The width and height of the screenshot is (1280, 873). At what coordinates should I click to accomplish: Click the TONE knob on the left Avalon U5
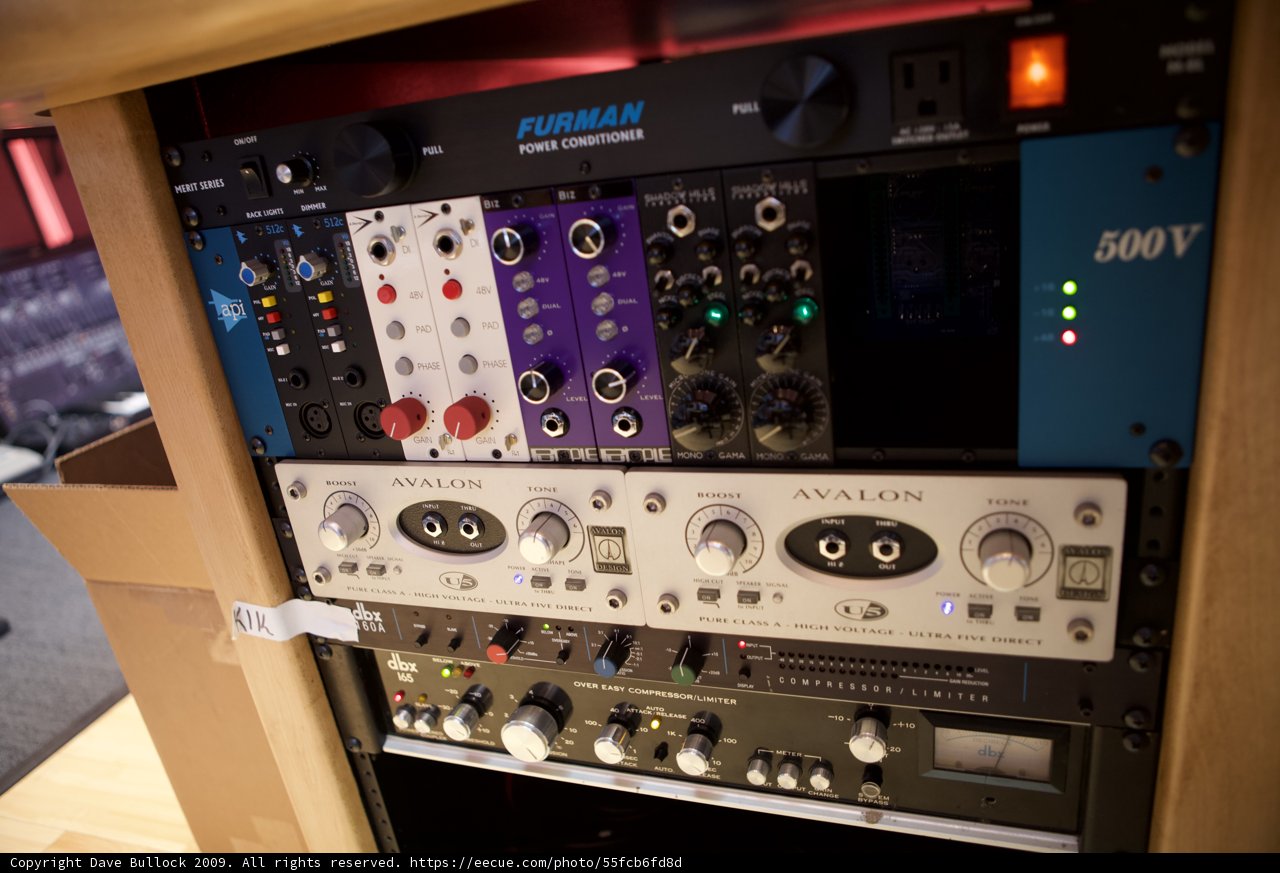(x=543, y=537)
